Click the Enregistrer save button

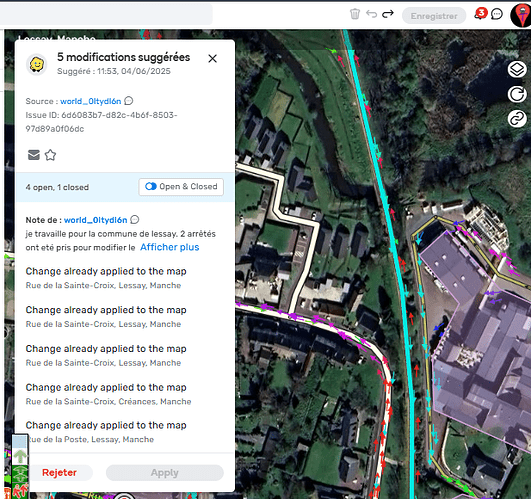coord(434,16)
